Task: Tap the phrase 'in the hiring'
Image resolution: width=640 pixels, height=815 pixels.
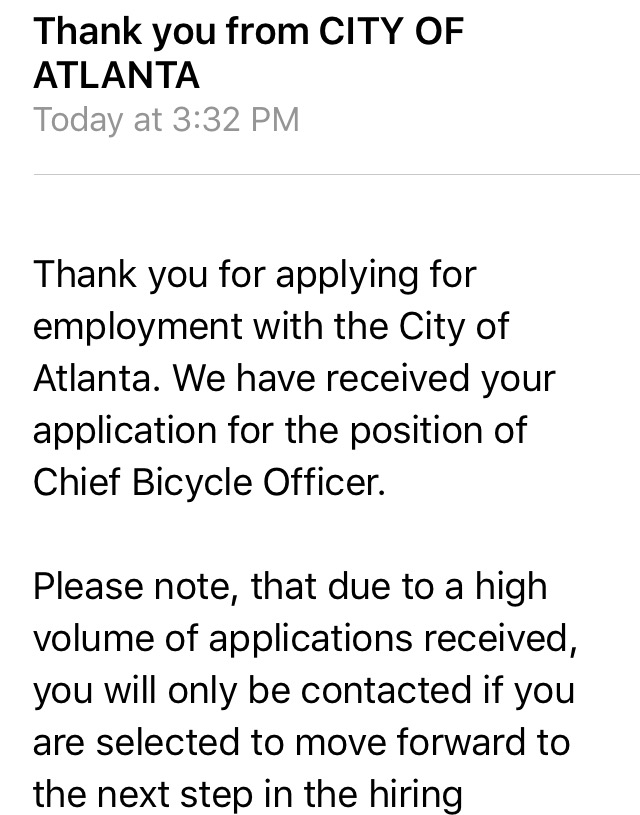Action: tap(384, 794)
